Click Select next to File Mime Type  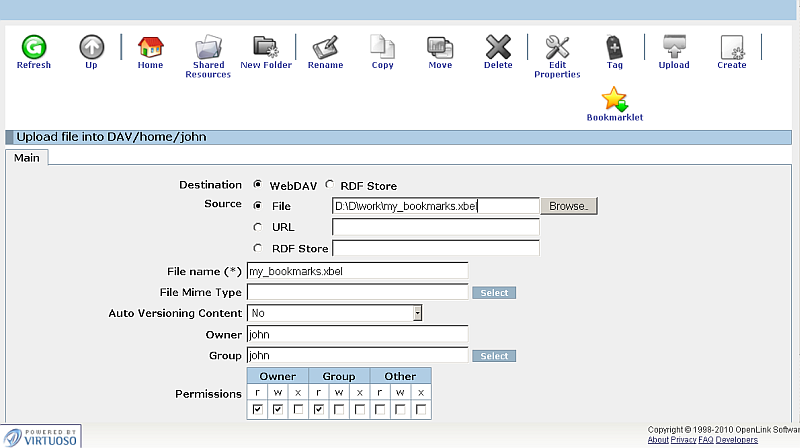point(494,293)
